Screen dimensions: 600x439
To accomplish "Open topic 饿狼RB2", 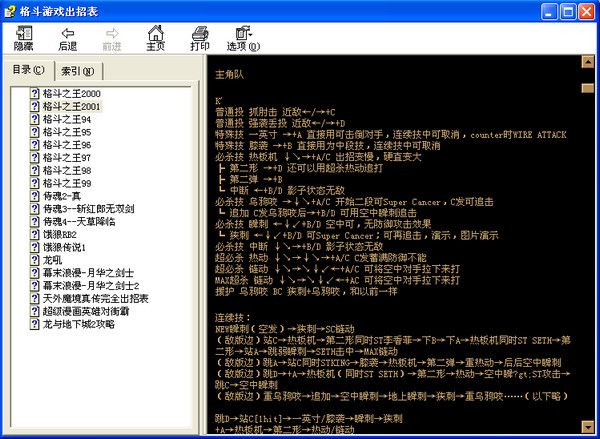I will (x=59, y=234).
